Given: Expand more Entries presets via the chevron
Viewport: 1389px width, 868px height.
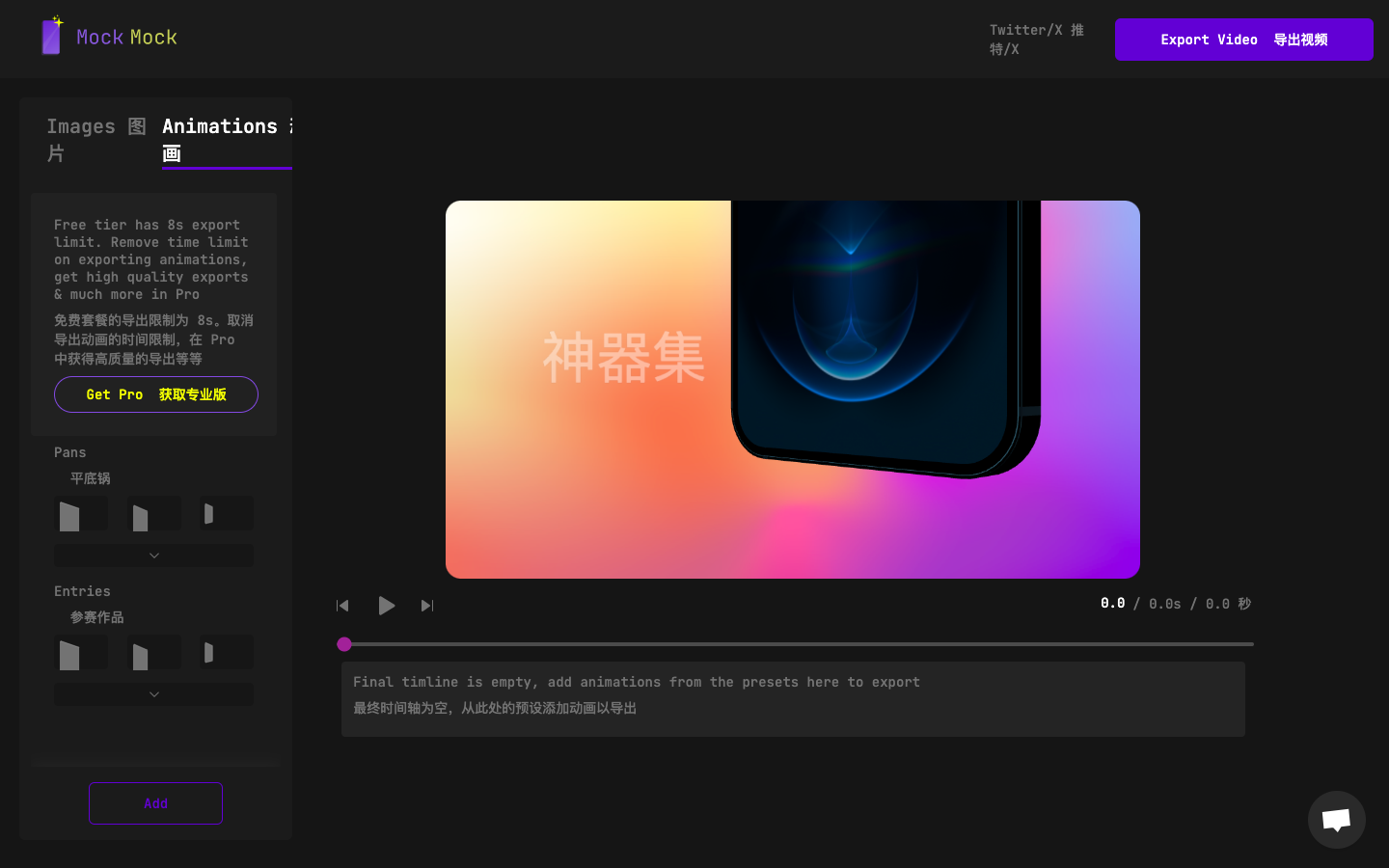Looking at the screenshot, I should [x=153, y=694].
